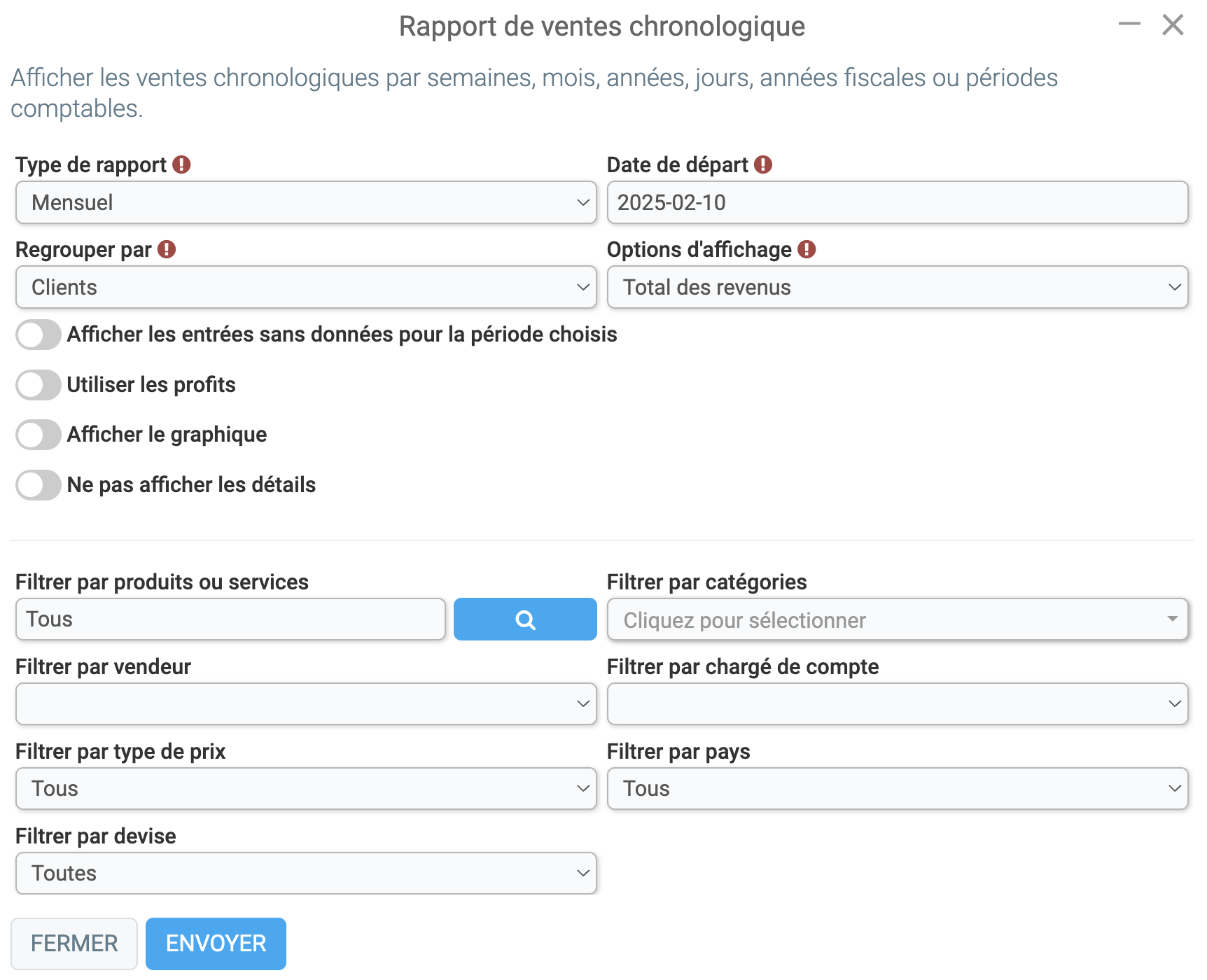
Task: Open the Filtrer par catégories selector
Action: (898, 619)
